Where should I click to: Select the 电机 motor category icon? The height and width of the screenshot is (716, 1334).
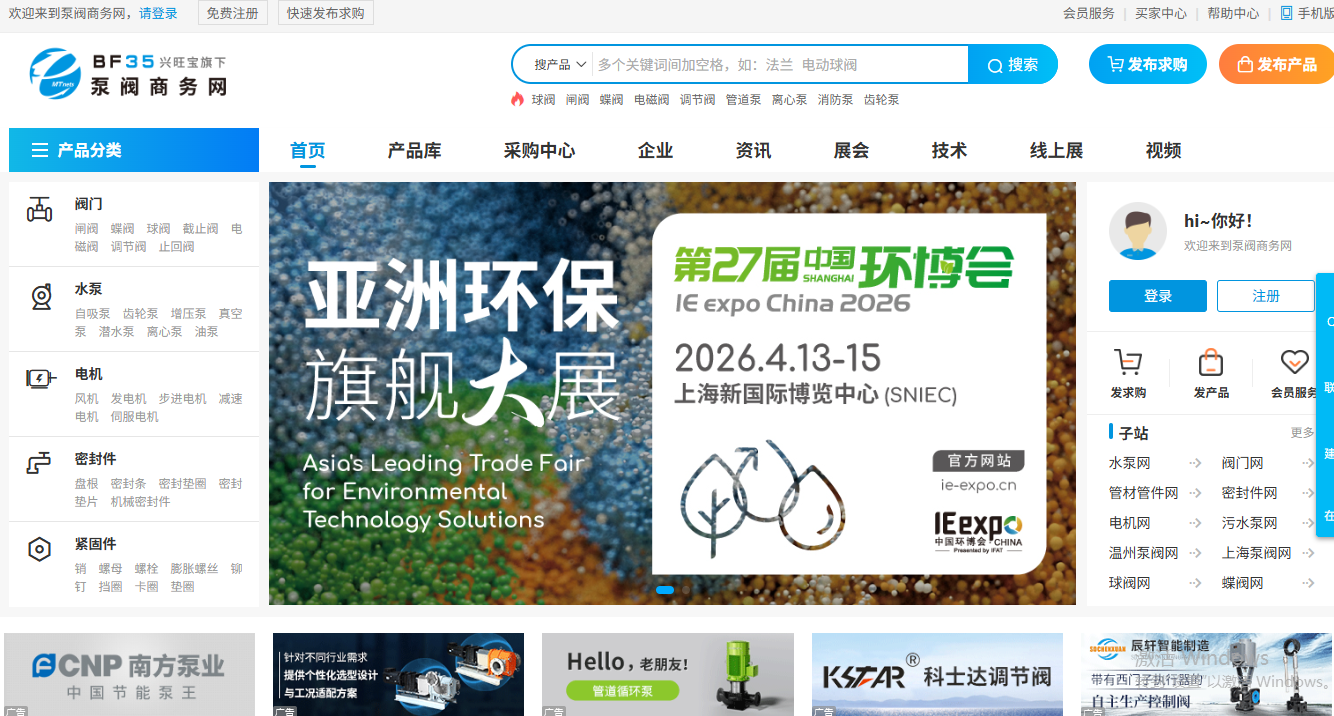click(40, 376)
